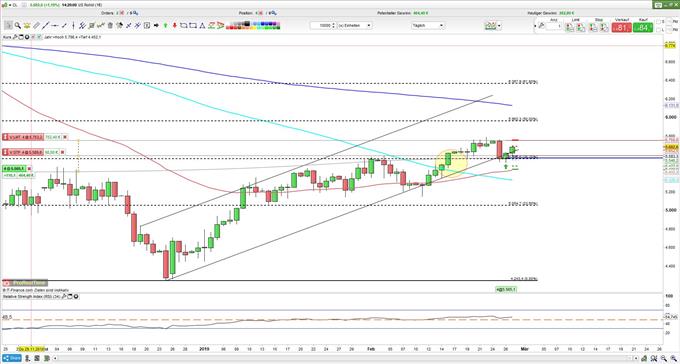Click the red Verkauf sell button
This screenshot has width=680, height=364.
(621, 28)
